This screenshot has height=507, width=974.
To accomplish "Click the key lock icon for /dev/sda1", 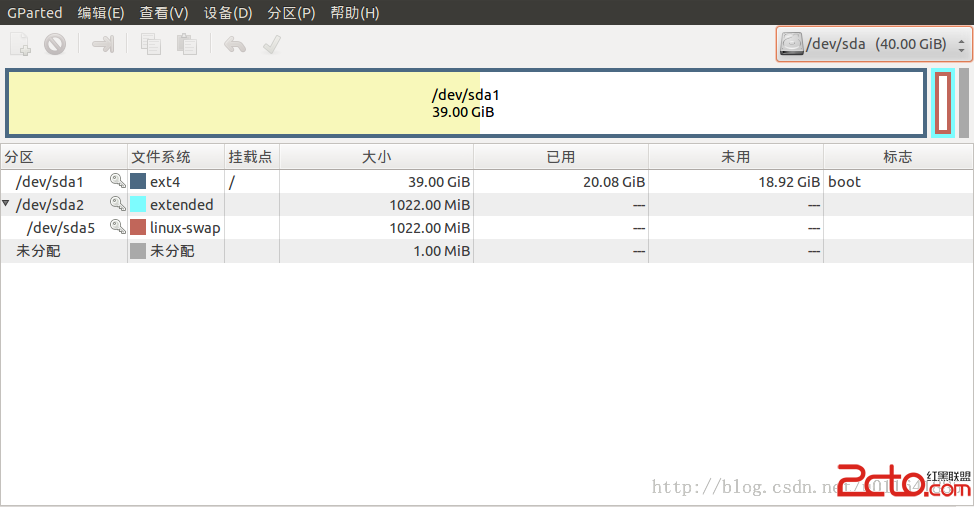I will tap(117, 181).
